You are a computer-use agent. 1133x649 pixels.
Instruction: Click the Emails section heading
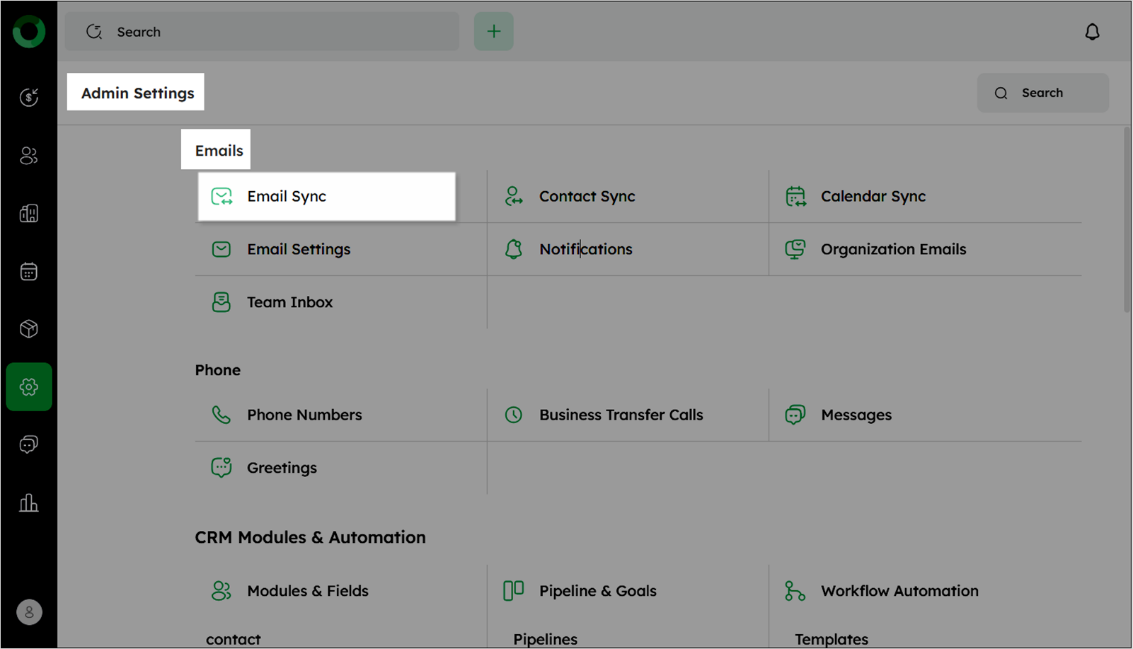[x=219, y=150]
